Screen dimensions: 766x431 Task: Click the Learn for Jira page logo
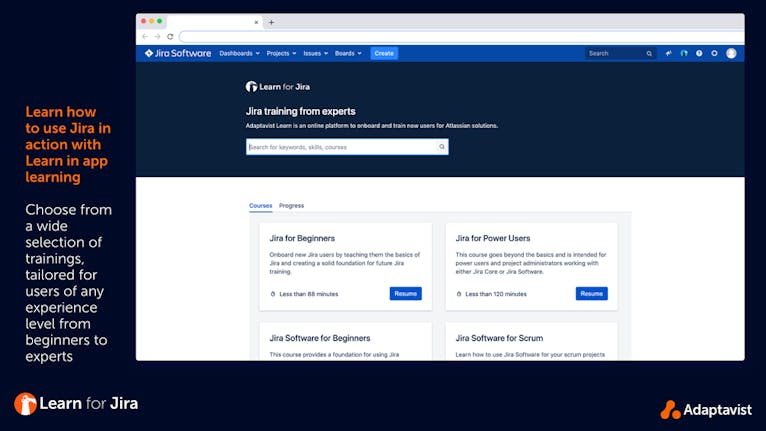(x=278, y=87)
